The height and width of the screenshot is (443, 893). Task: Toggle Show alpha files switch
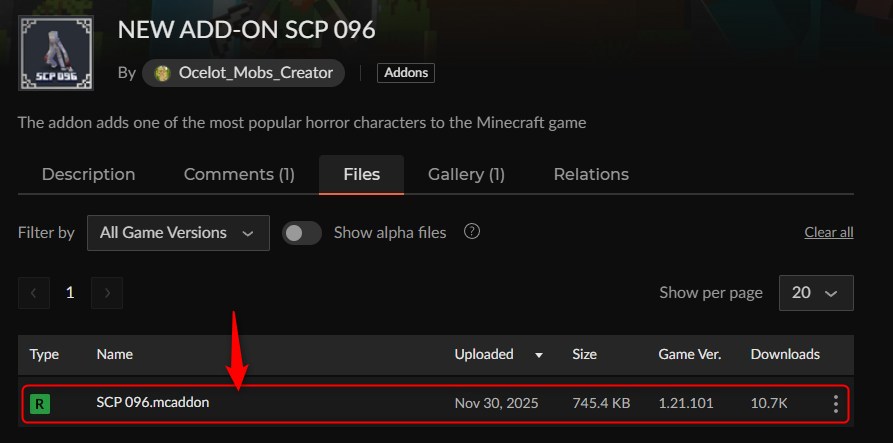point(302,233)
